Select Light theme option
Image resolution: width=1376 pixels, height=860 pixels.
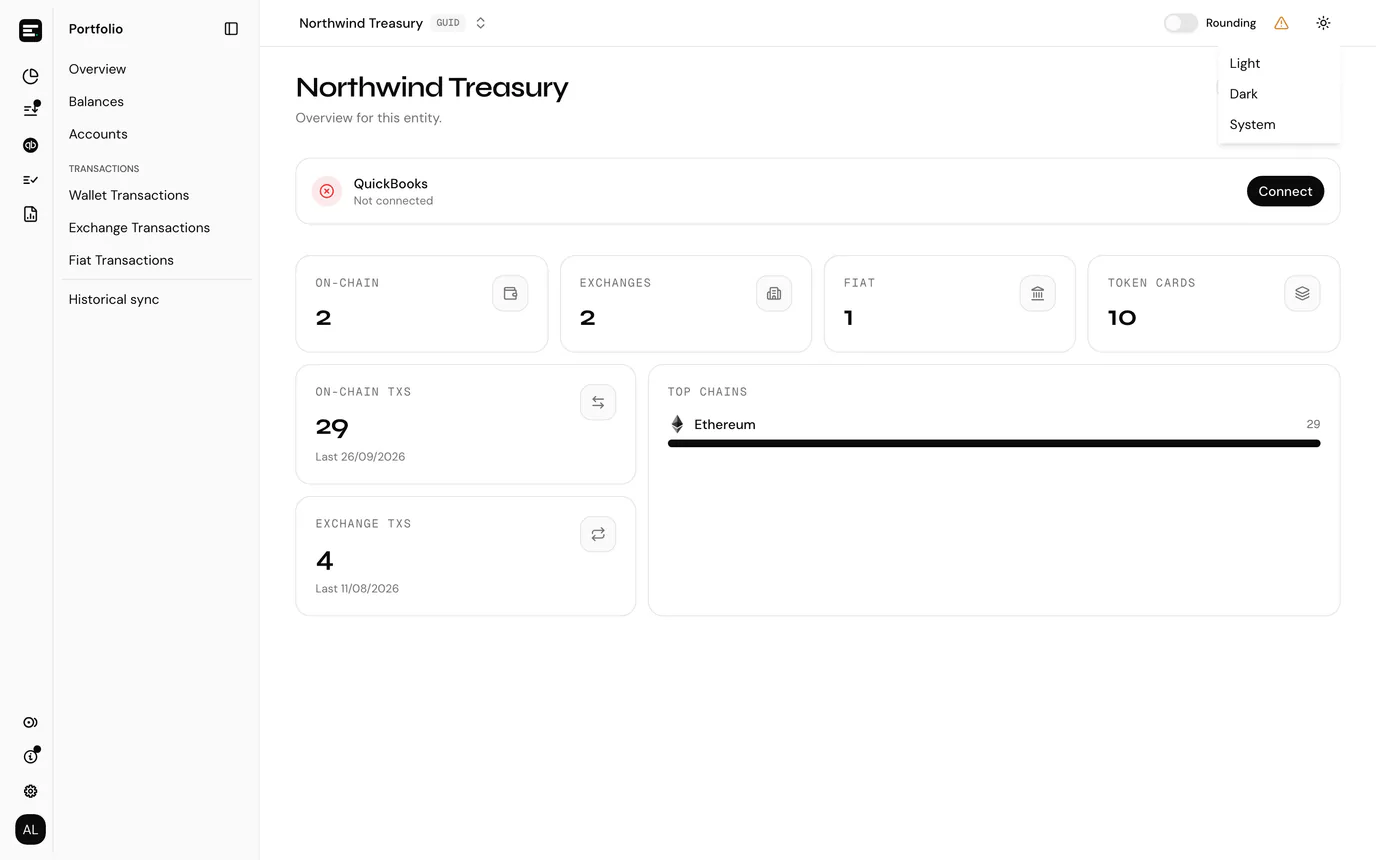coord(1279,63)
